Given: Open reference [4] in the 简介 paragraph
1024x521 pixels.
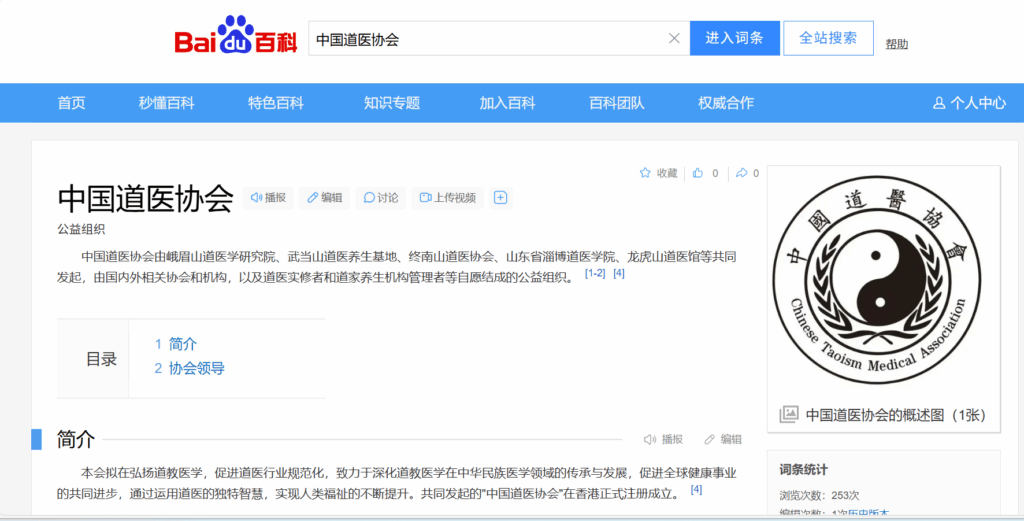Looking at the screenshot, I should coord(697,489).
